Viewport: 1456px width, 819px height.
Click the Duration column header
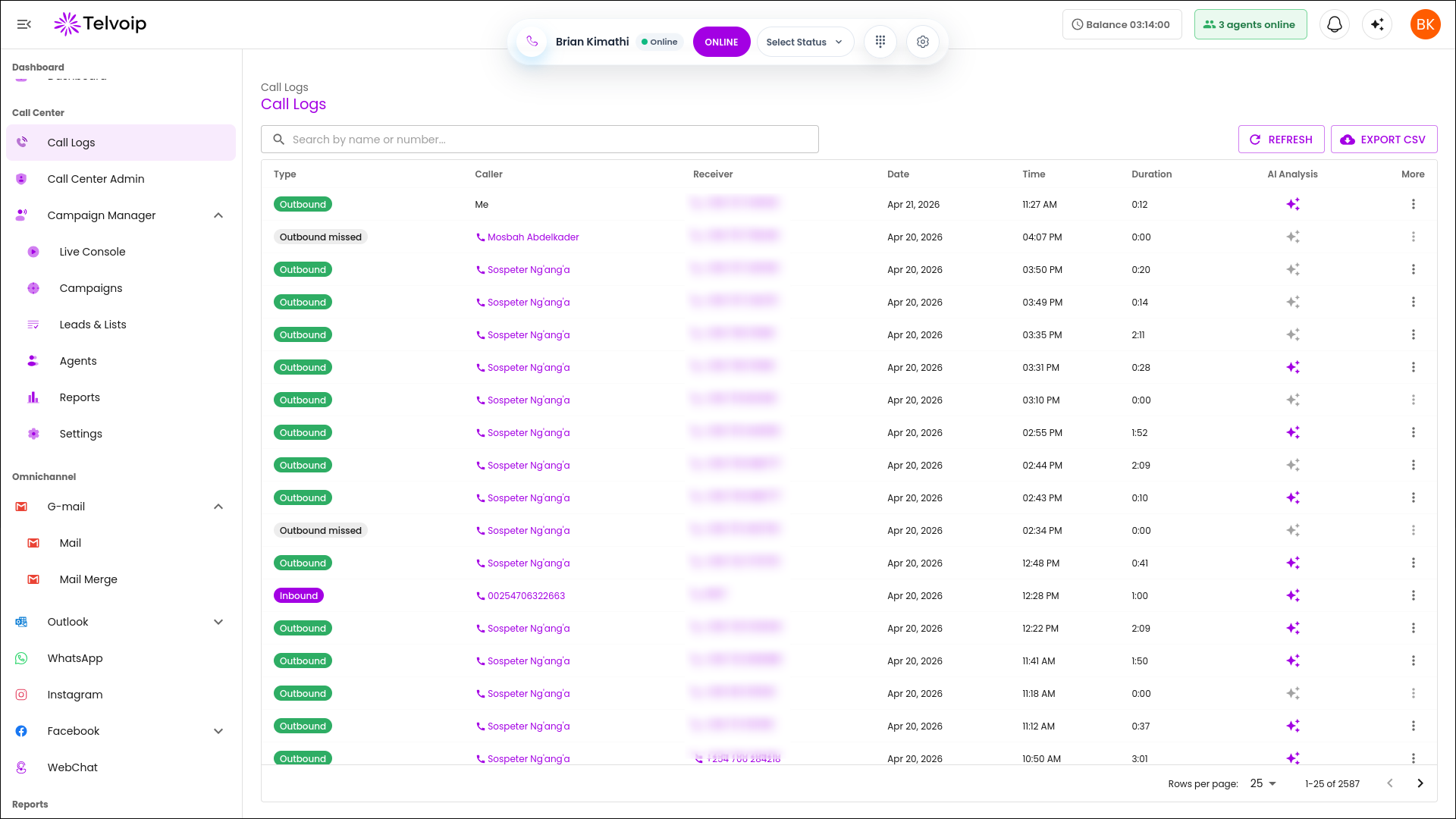tap(1151, 174)
